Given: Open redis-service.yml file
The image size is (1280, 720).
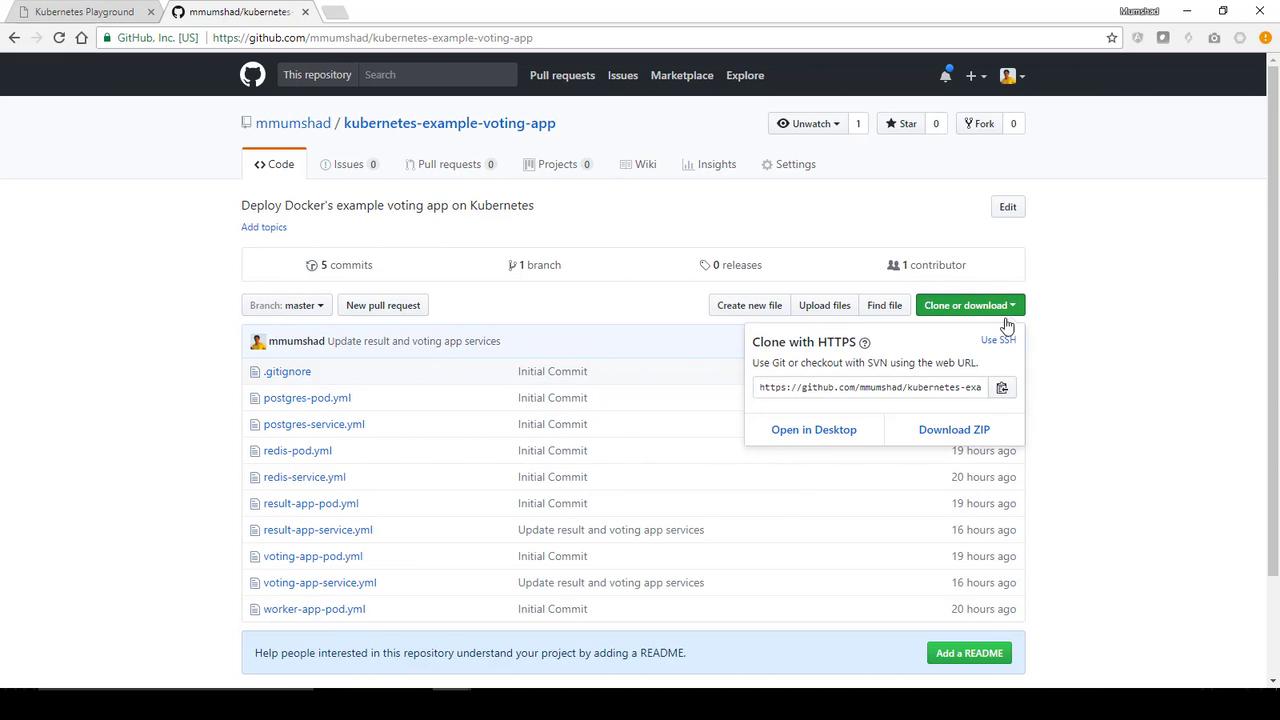Looking at the screenshot, I should point(305,477).
